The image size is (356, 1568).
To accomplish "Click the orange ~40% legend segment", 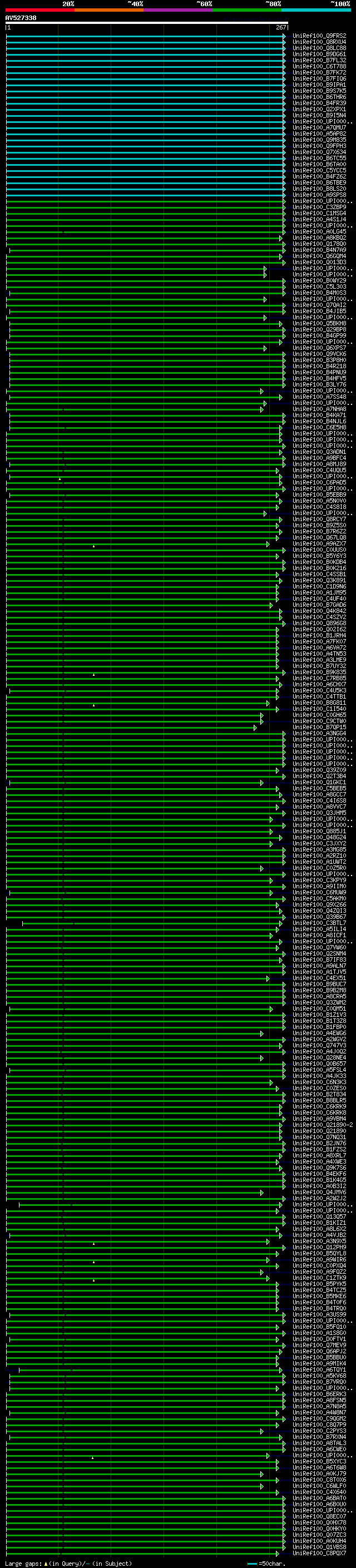I will tap(108, 10).
